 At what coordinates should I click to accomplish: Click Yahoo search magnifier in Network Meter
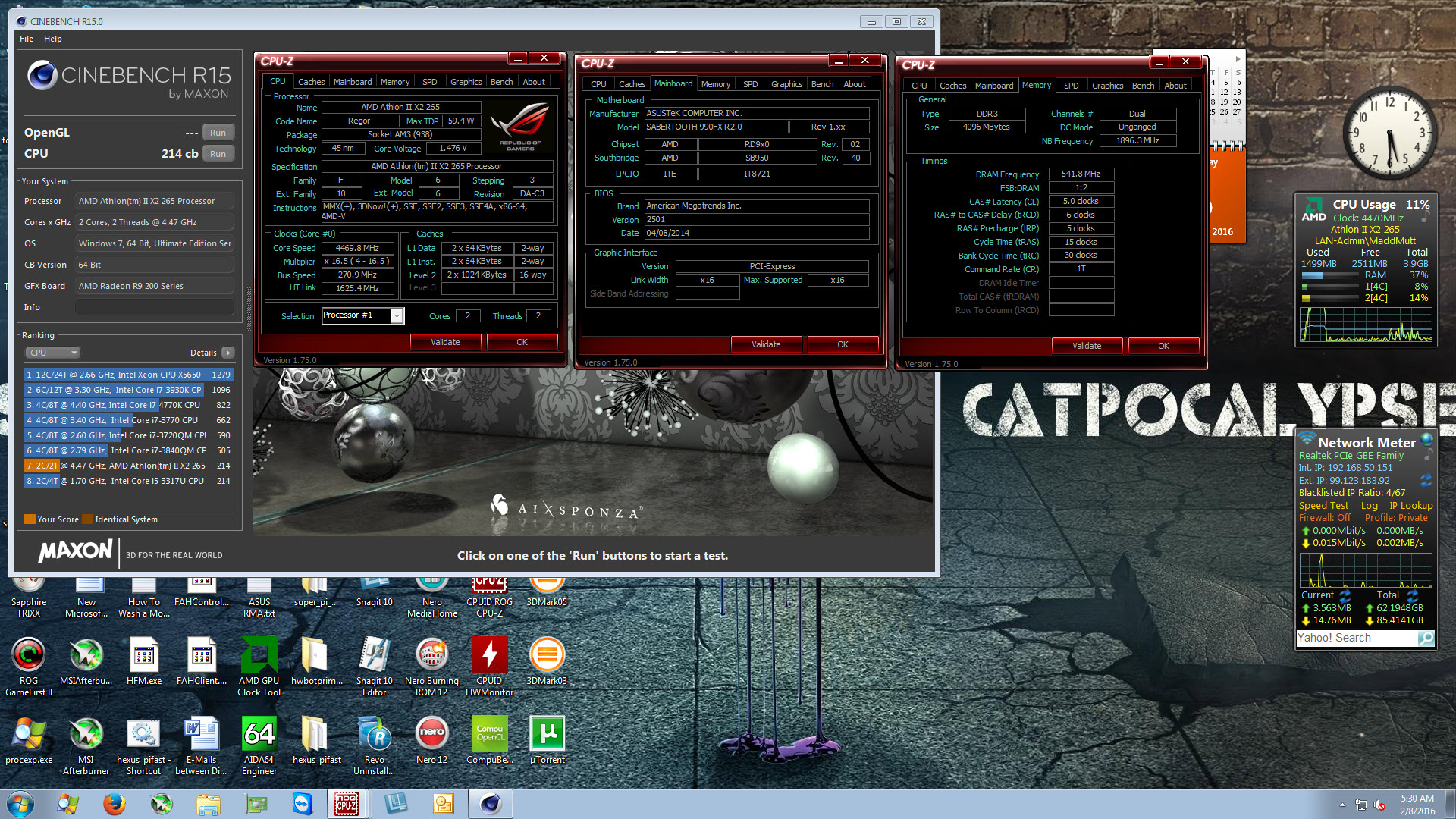pos(1426,638)
